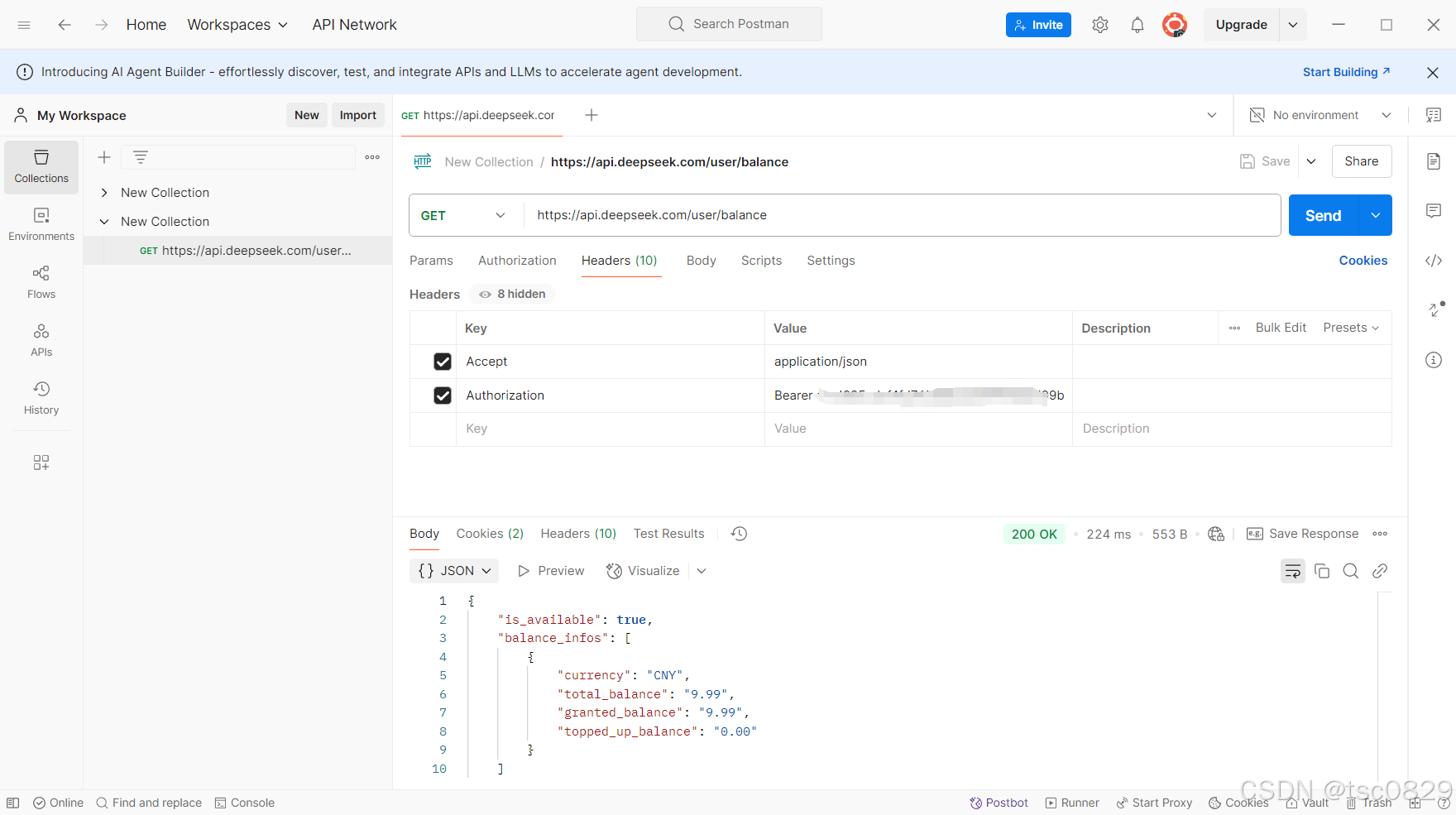This screenshot has width=1456, height=815.
Task: Open the code snippet icon
Action: coord(1434,261)
